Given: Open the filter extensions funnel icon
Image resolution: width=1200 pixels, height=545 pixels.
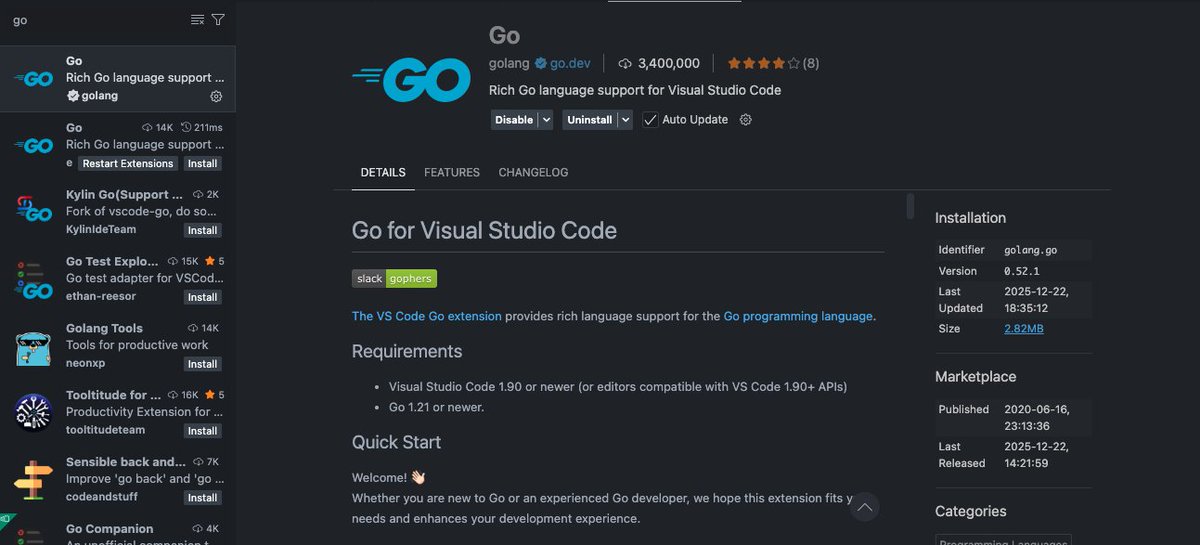Looking at the screenshot, I should 218,20.
